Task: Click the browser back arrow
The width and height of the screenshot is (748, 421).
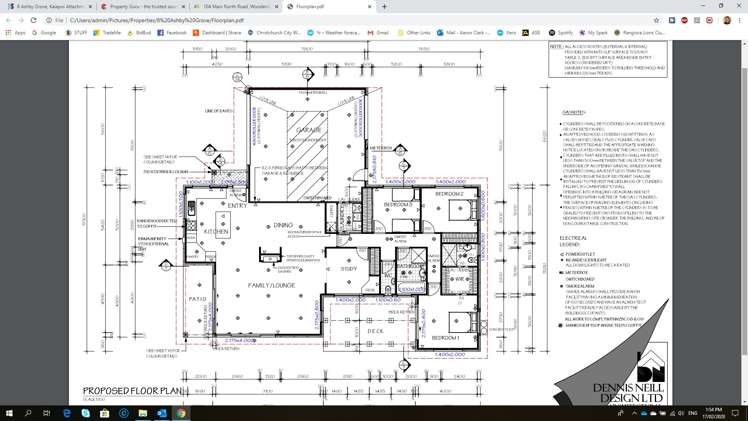Action: (9, 20)
